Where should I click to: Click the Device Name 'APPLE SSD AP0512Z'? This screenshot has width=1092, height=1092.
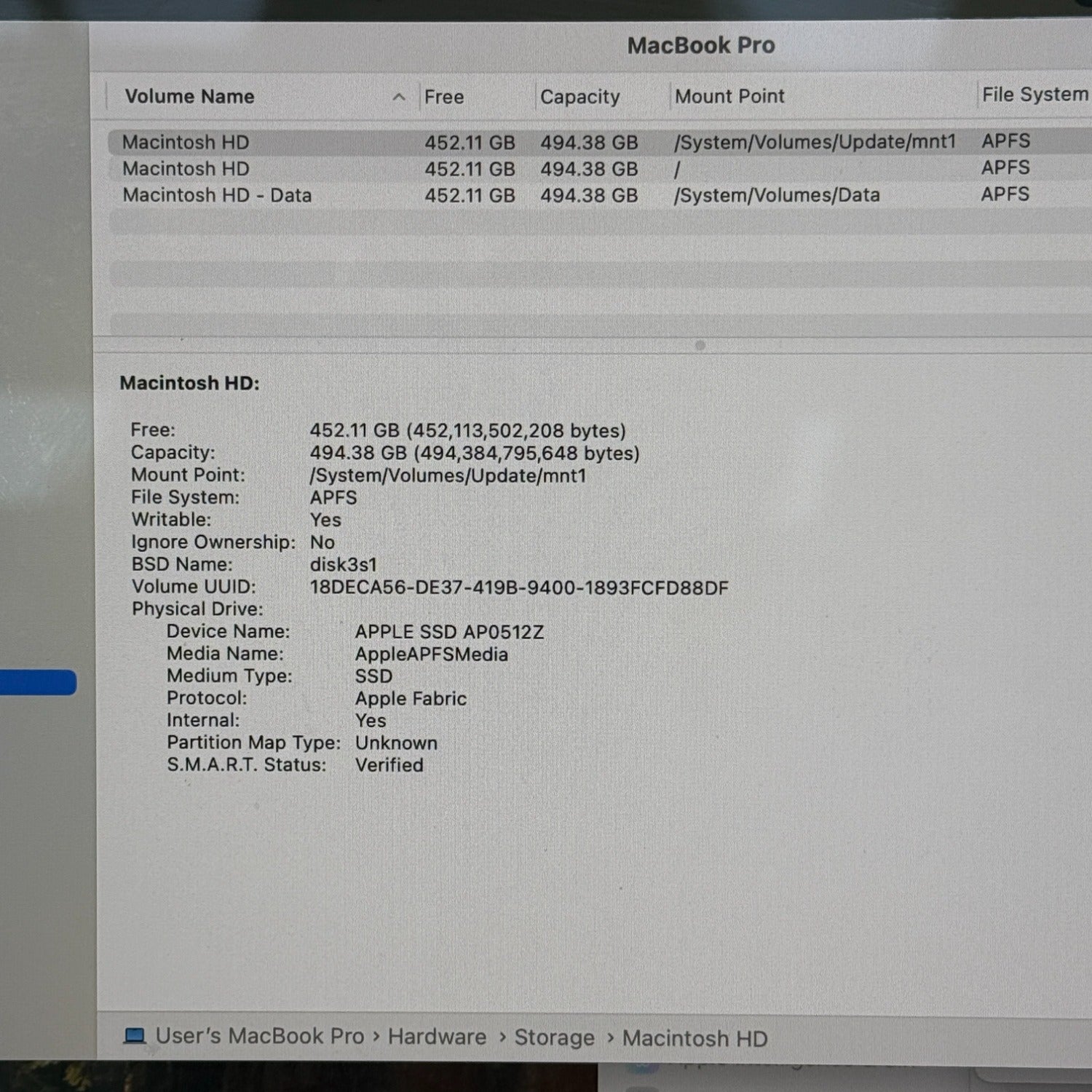tap(449, 632)
